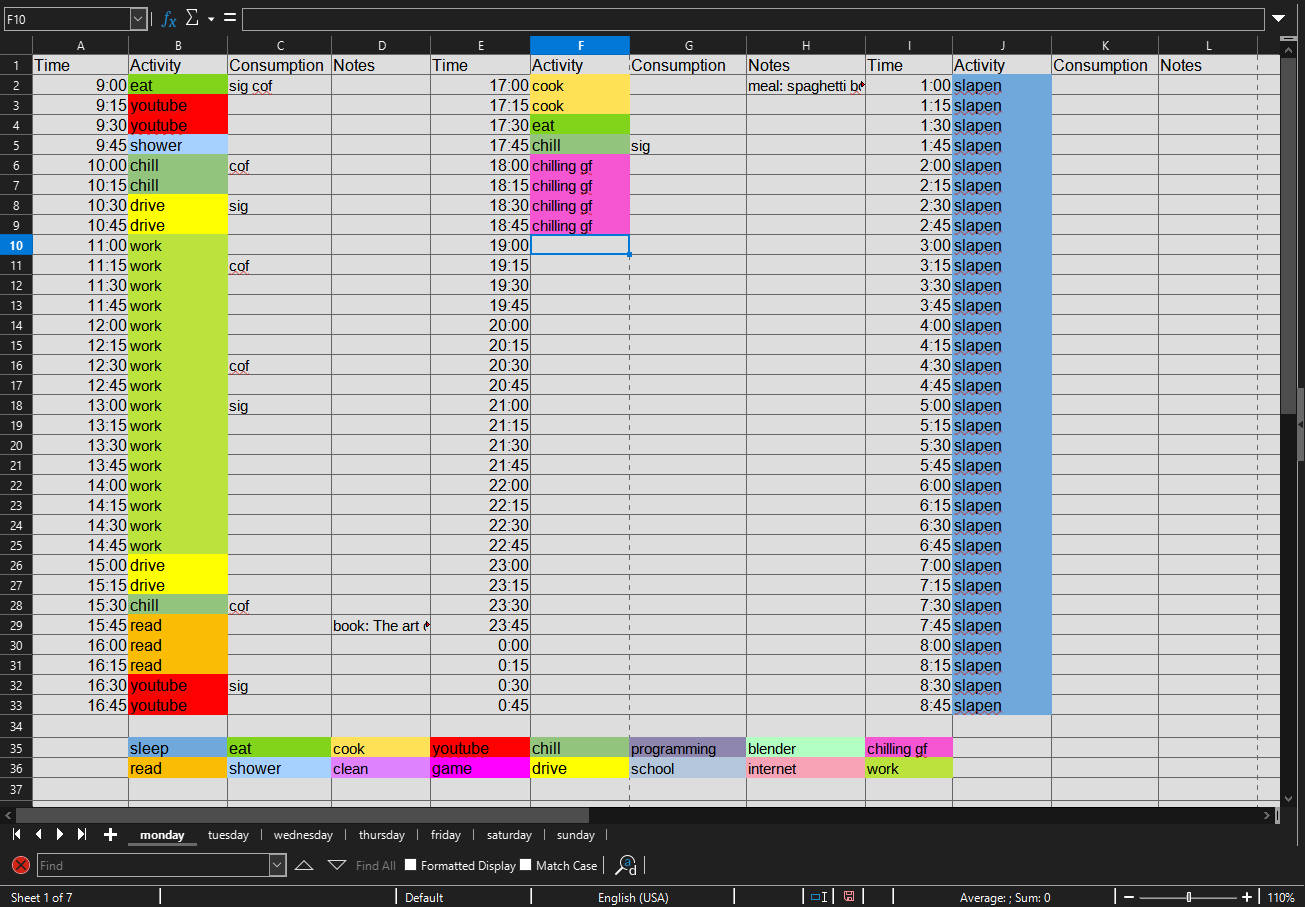Viewport: 1305px width, 907px height.
Task: Click in the formula input line
Action: pos(753,18)
